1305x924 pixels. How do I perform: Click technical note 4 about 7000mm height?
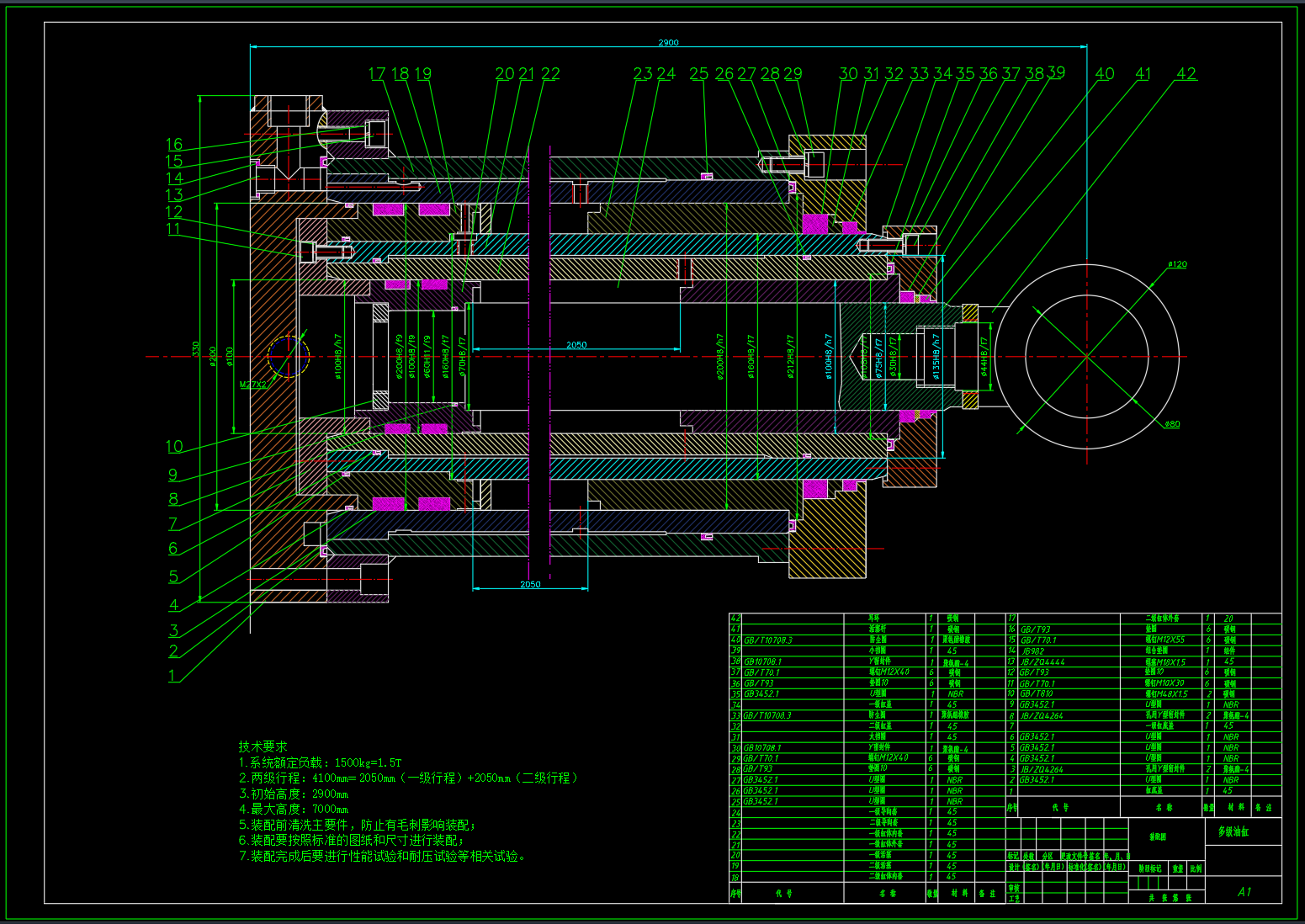294,810
